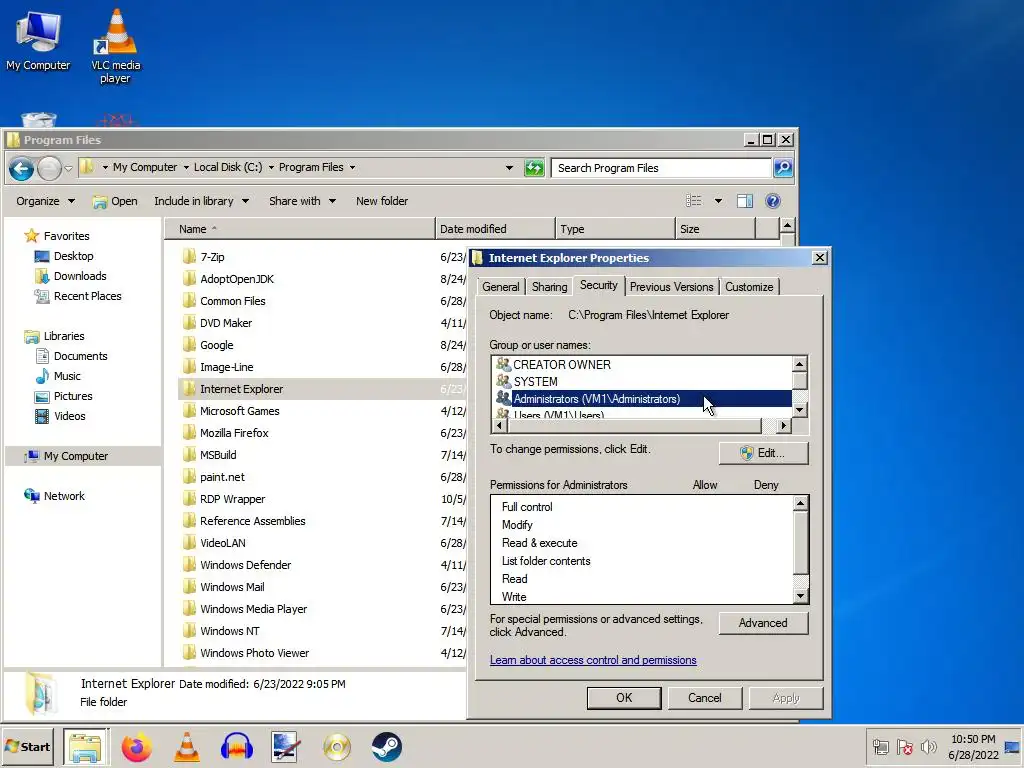Image resolution: width=1024 pixels, height=768 pixels.
Task: Click New folder in toolbar
Action: 382,201
